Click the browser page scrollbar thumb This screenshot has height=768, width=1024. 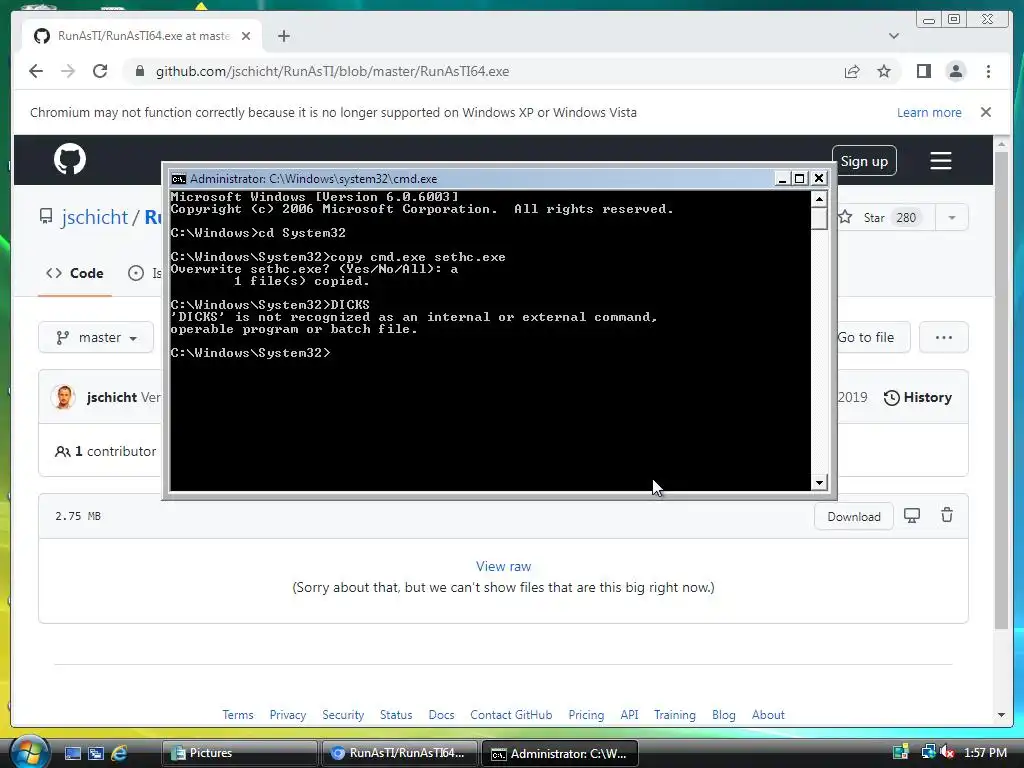coord(1001,390)
